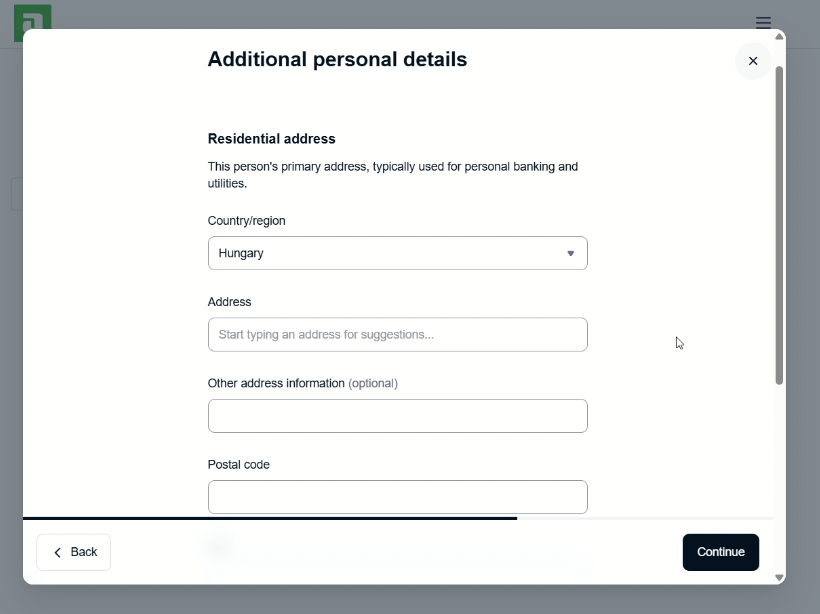Close the Additional personal details dialog

click(753, 61)
